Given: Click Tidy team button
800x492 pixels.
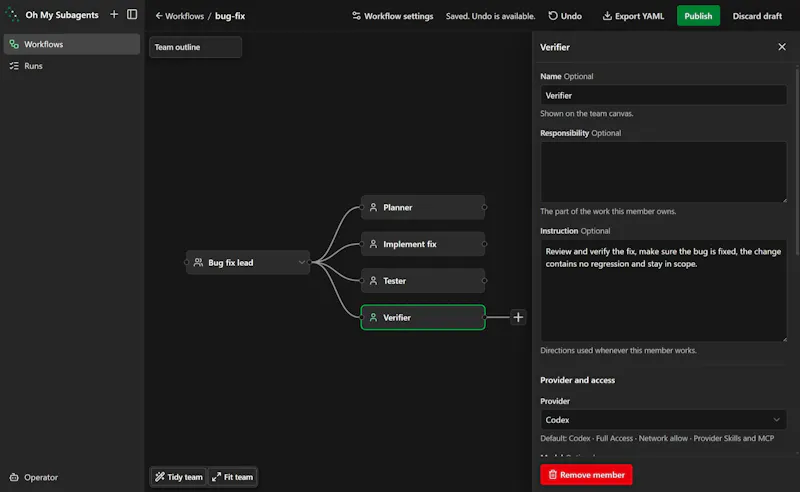Looking at the screenshot, I should (x=179, y=477).
